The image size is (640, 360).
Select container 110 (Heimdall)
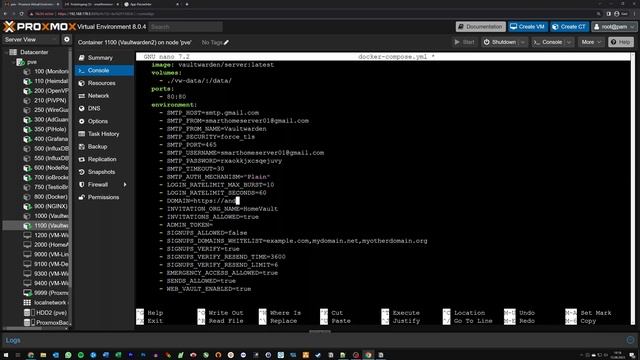click(x=51, y=81)
